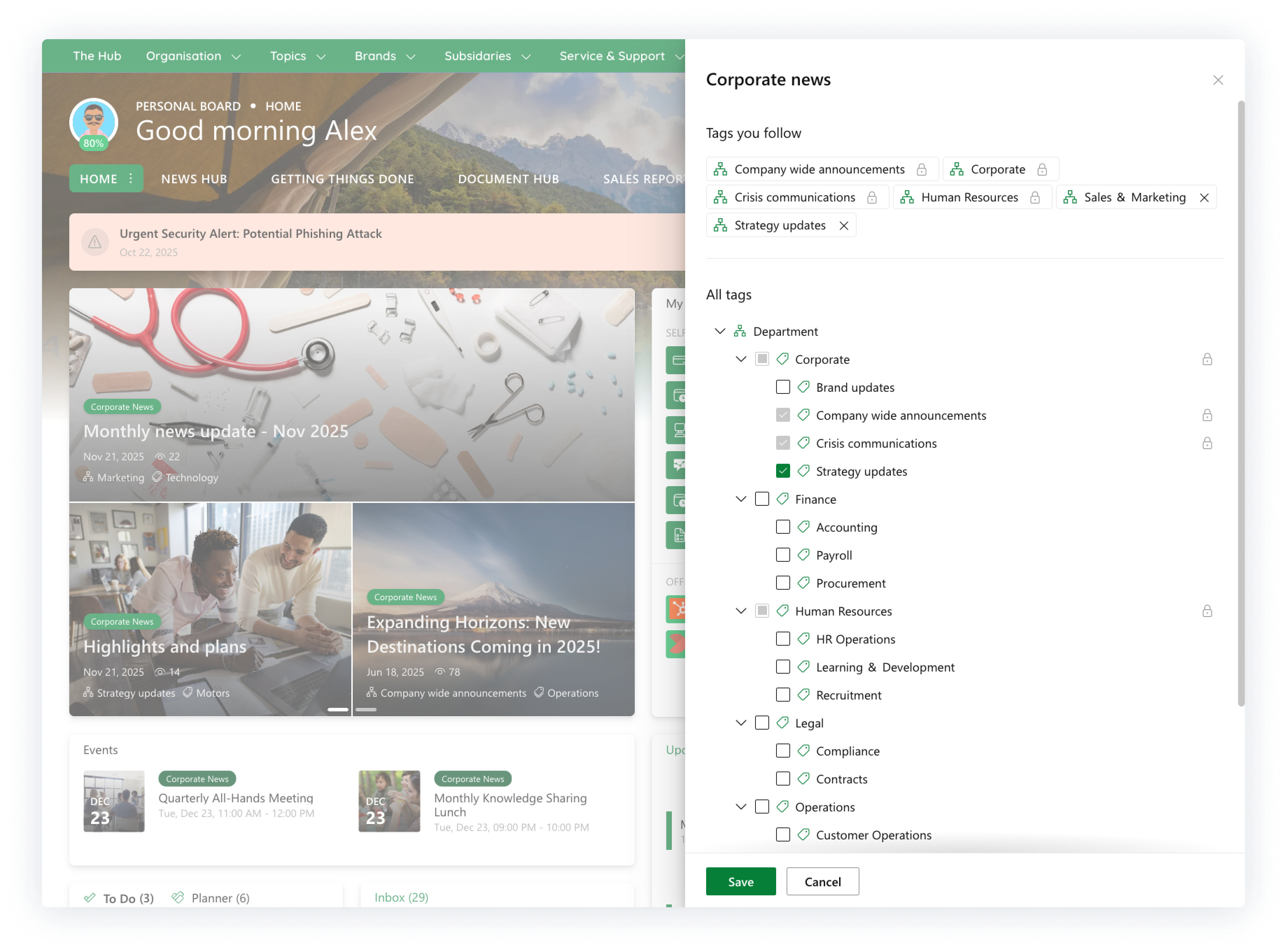Image resolution: width=1287 pixels, height=952 pixels.
Task: Collapse the Department tree group
Action: [720, 331]
